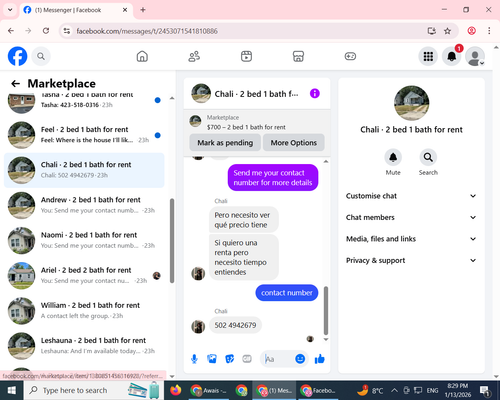Screen dimensions: 500x400
Task: Choose a sticker icon
Action: [x=230, y=359]
